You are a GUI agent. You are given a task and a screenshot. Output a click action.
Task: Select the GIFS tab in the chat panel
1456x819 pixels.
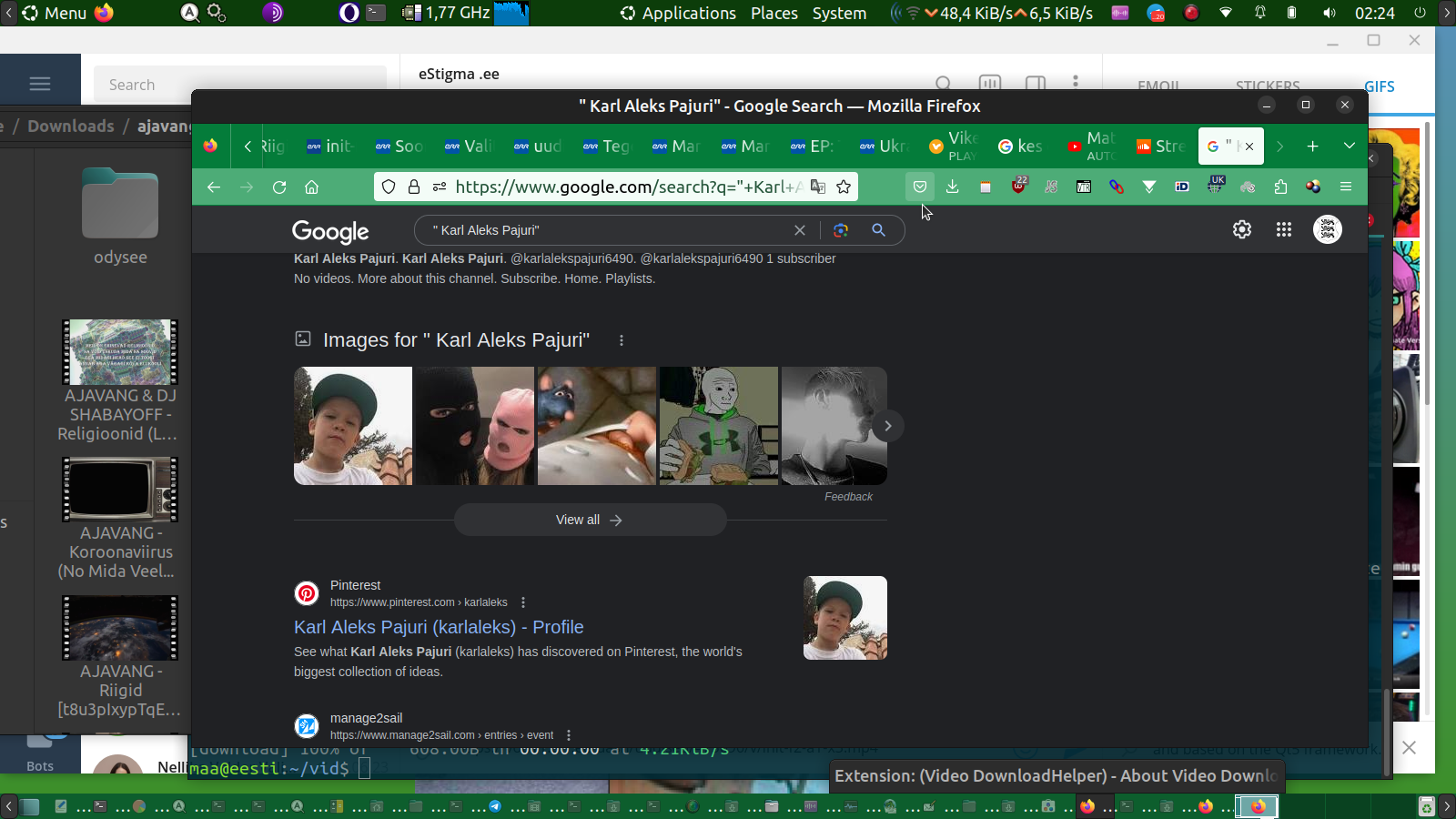point(1380,86)
